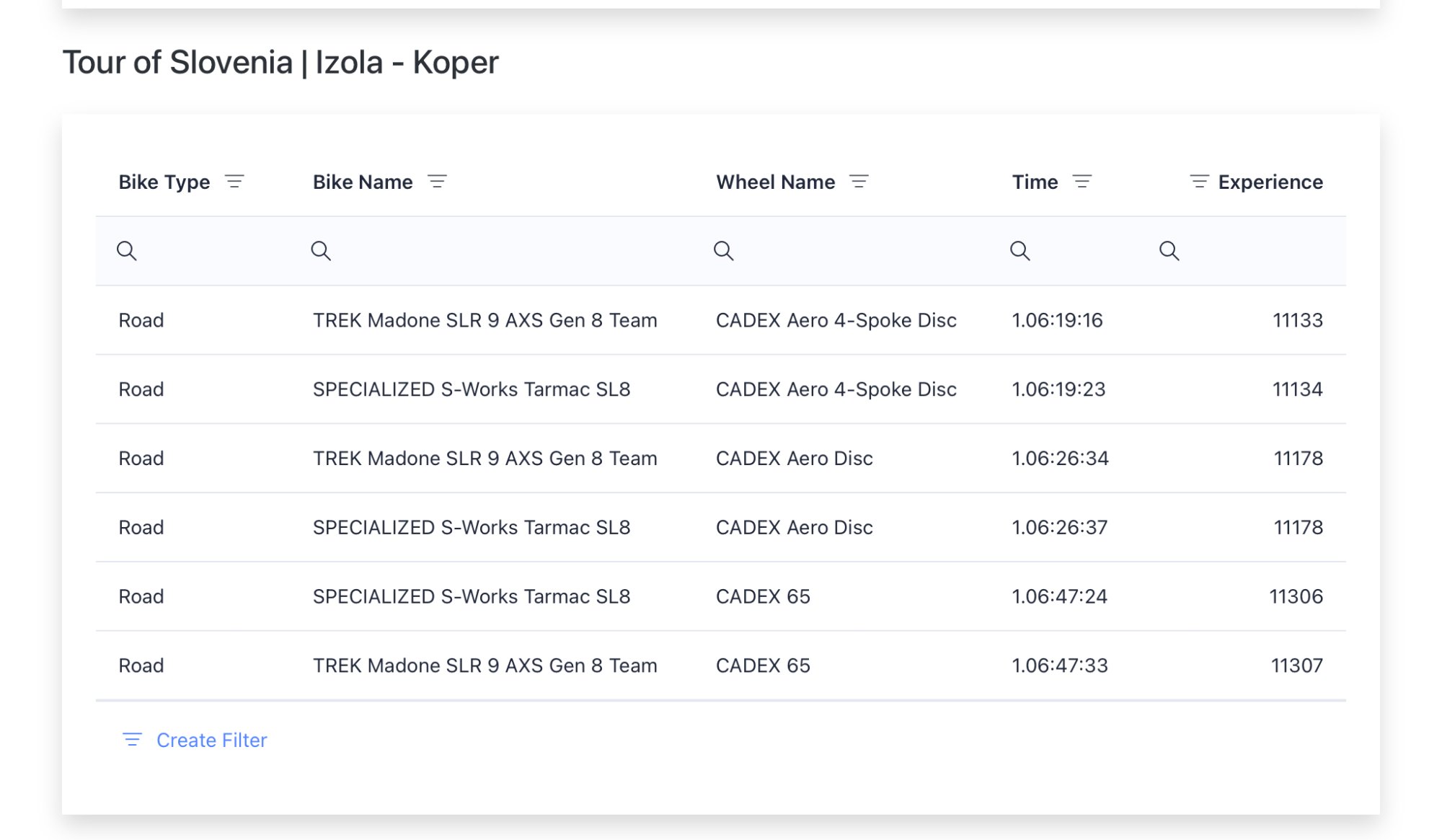Sort table by Experience column header

(1270, 182)
